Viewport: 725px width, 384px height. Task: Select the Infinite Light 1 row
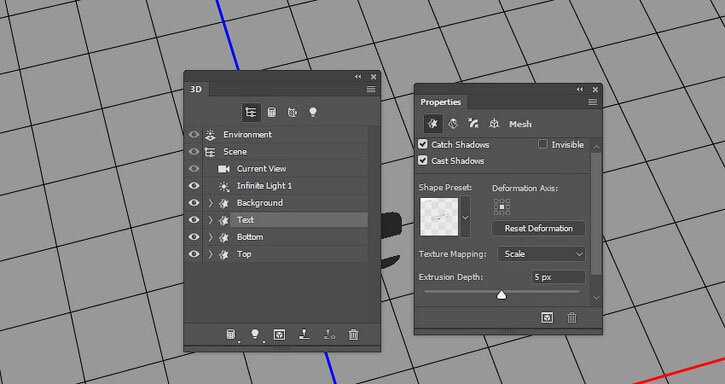pyautogui.click(x=285, y=186)
